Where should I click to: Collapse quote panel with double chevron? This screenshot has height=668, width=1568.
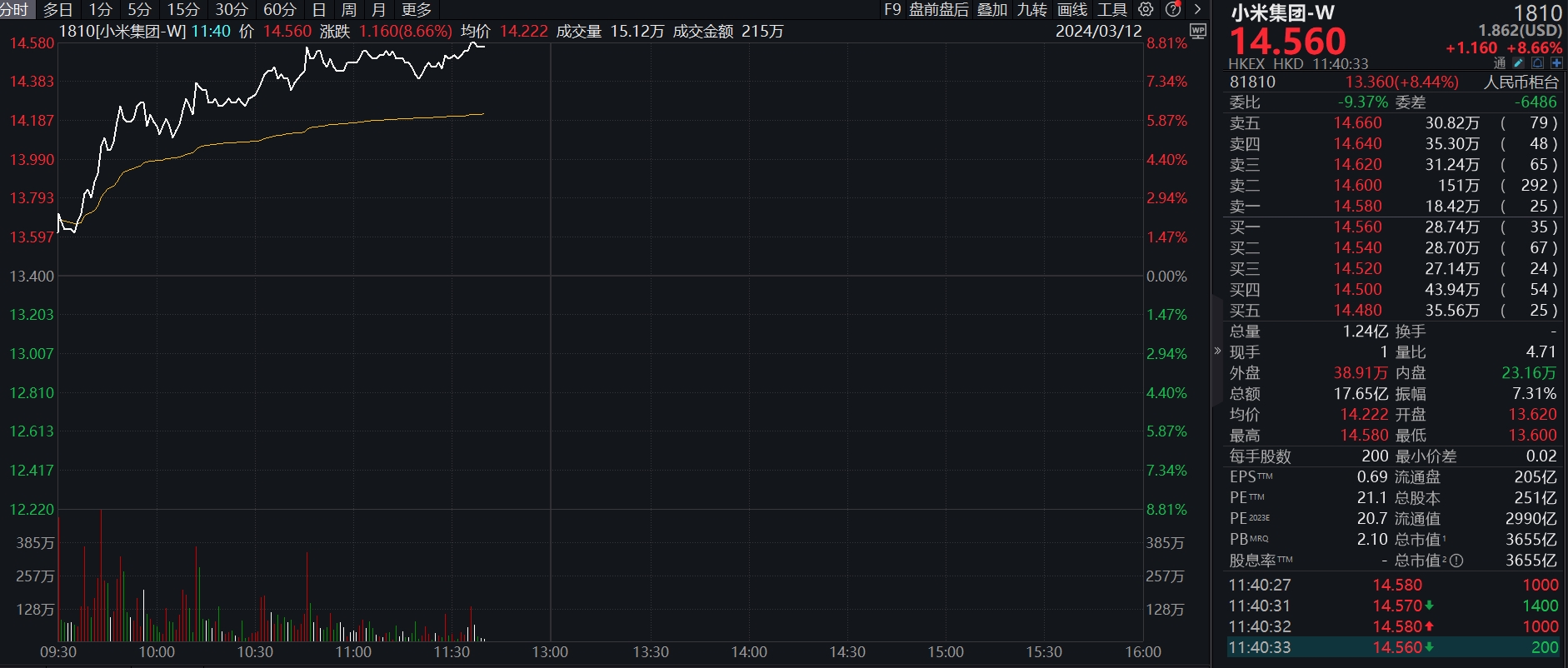pyautogui.click(x=1217, y=351)
